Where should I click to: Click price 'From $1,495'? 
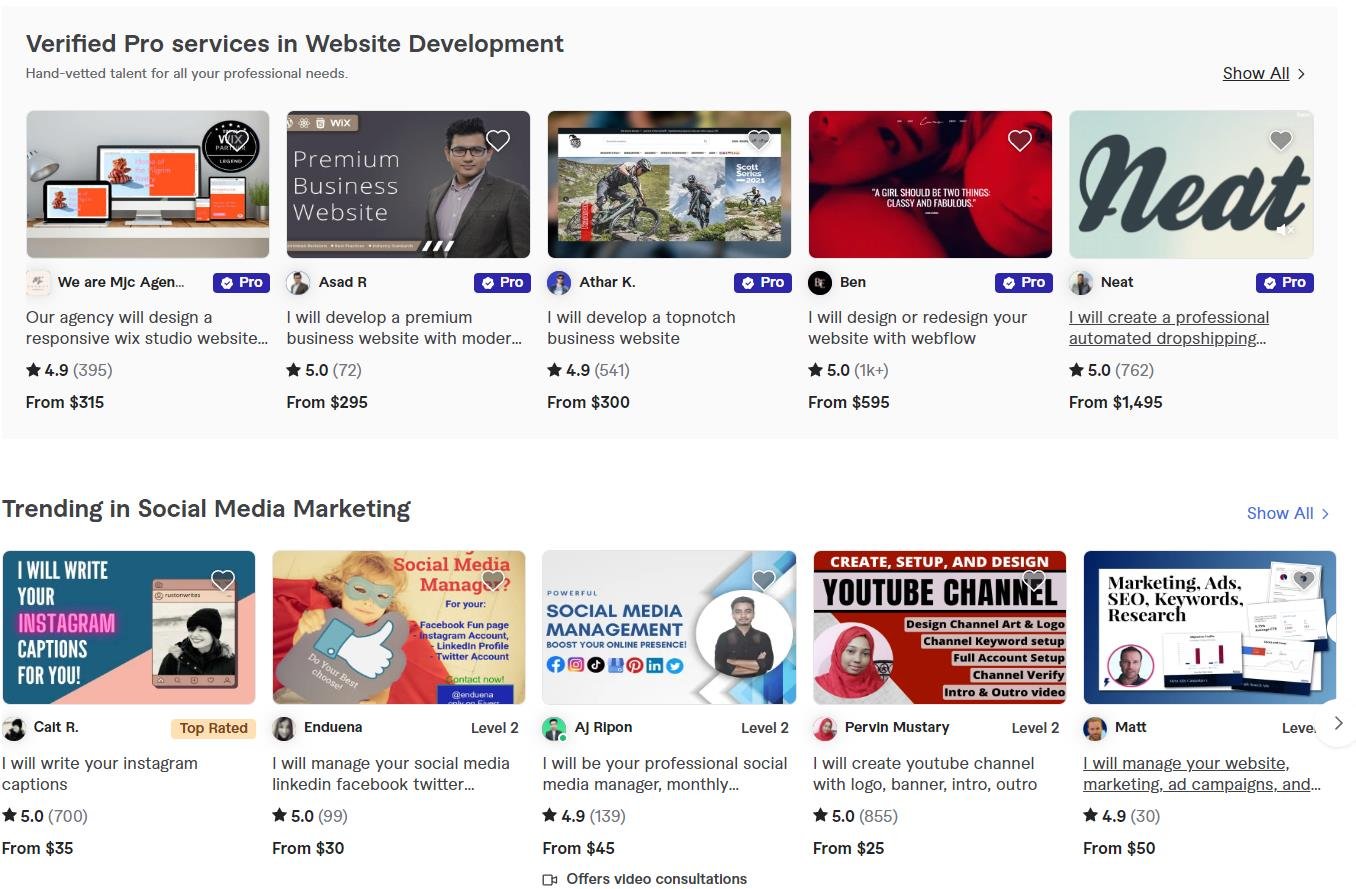tap(1116, 402)
